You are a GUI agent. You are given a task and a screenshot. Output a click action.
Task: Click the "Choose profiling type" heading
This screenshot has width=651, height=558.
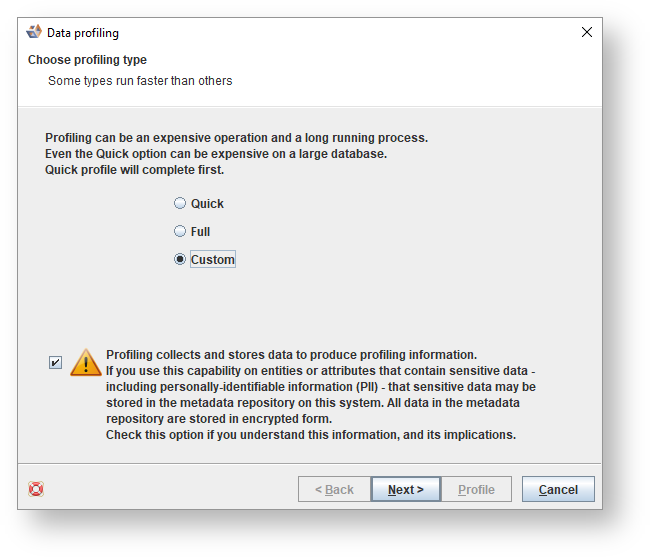point(87,60)
